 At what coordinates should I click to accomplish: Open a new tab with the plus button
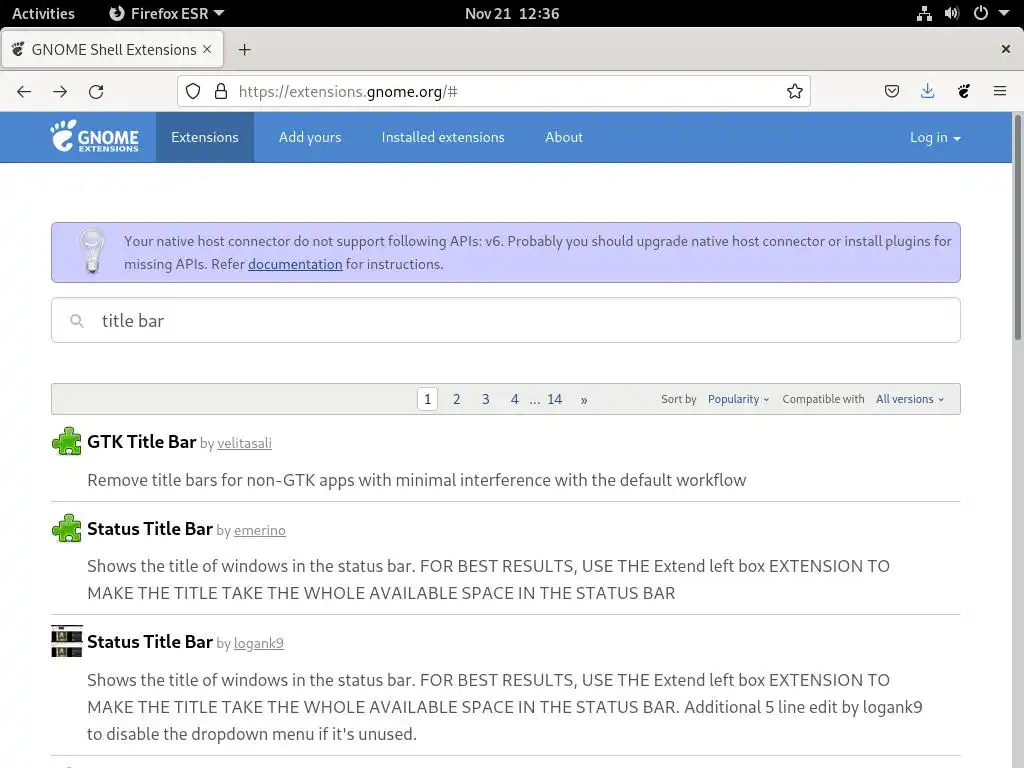244,50
